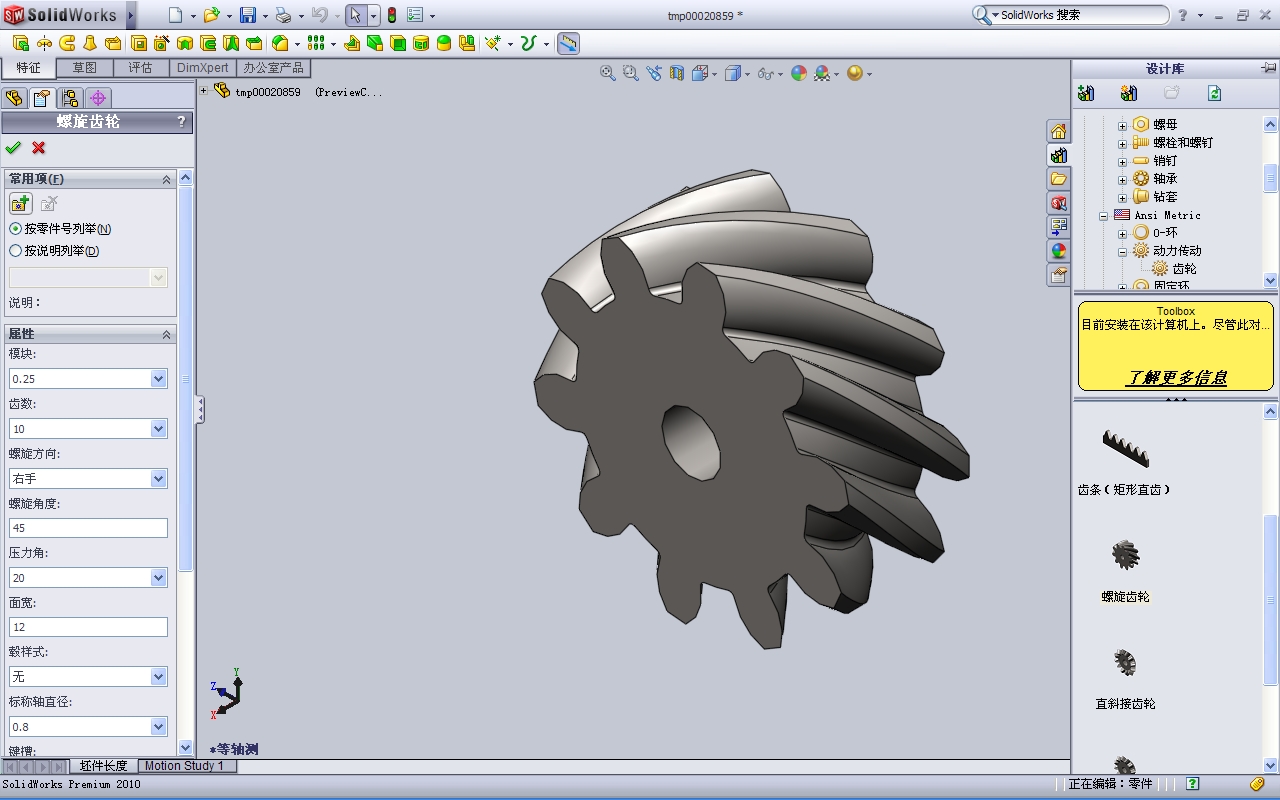Viewport: 1280px width, 800px height.
Task: Open the pressure angle dropdown showing 20
Action: pyautogui.click(x=158, y=578)
